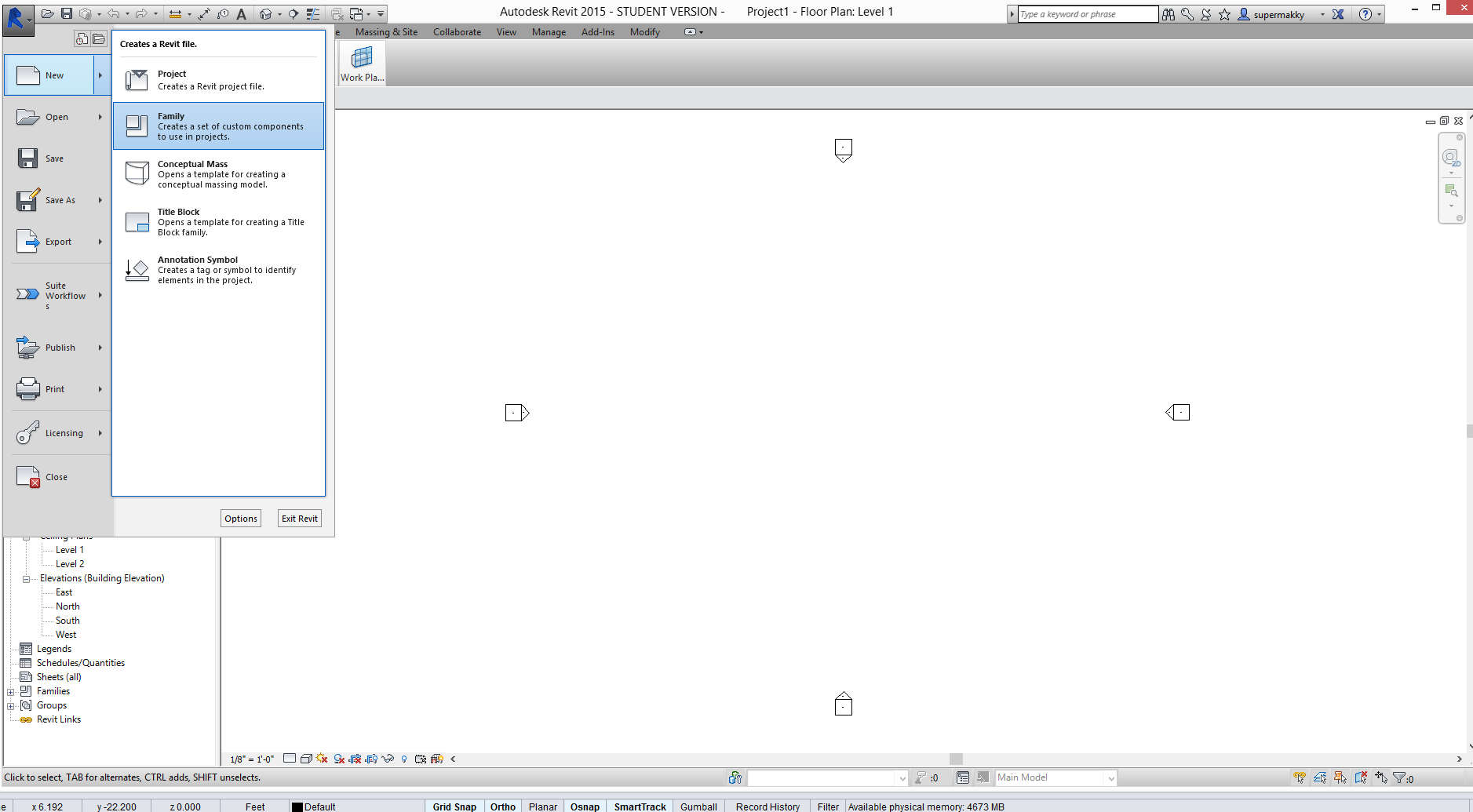Screen dimensions: 1473x812
Task: Select the Aligned Dimension tool
Action: [x=204, y=14]
